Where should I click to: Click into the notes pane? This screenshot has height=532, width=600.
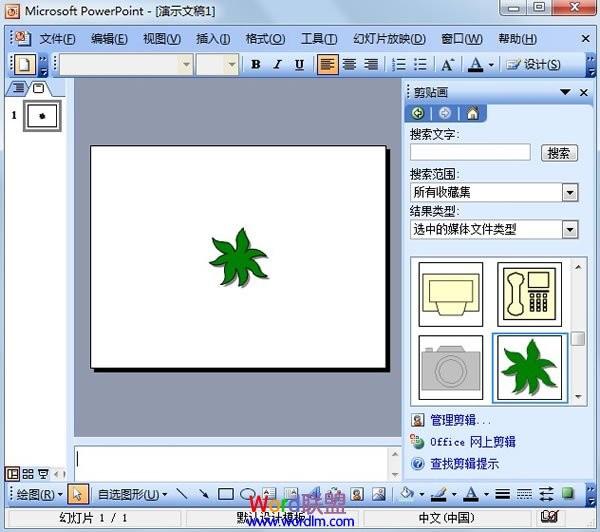tap(232, 464)
